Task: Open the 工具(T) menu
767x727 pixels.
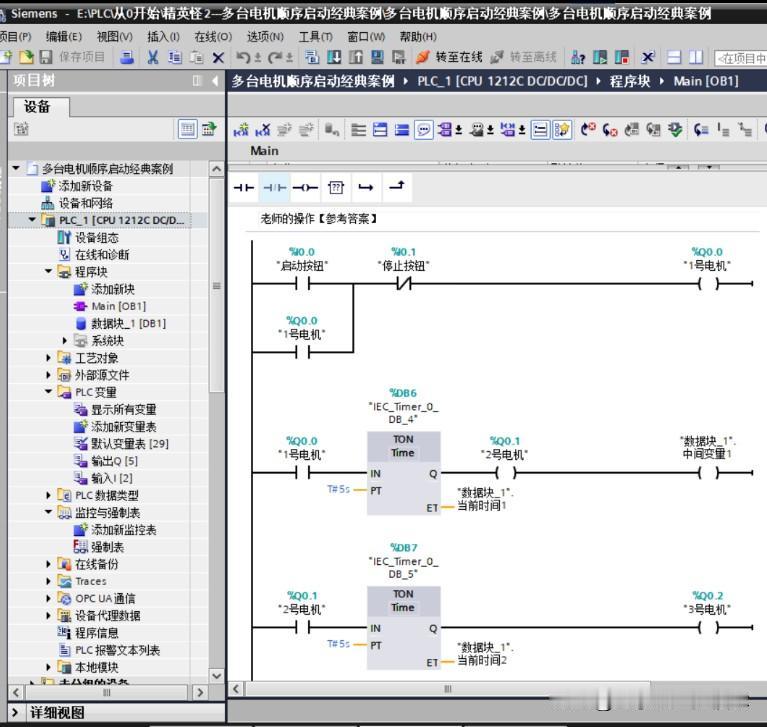Action: point(316,37)
